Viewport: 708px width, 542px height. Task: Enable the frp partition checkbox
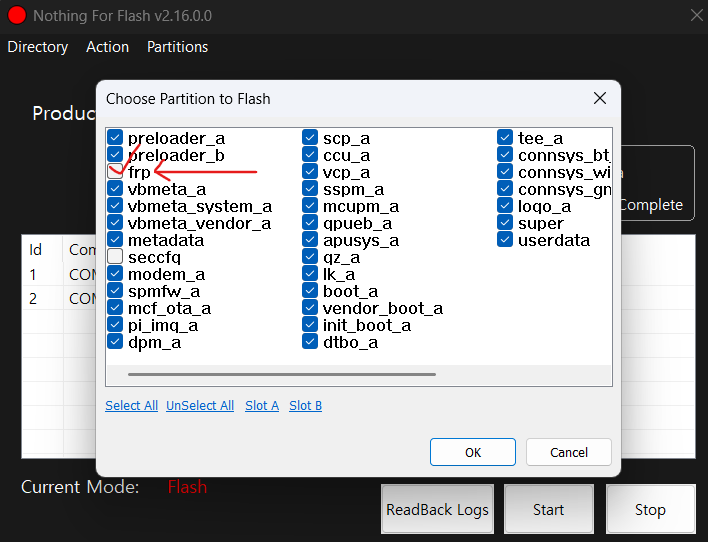(x=115, y=172)
